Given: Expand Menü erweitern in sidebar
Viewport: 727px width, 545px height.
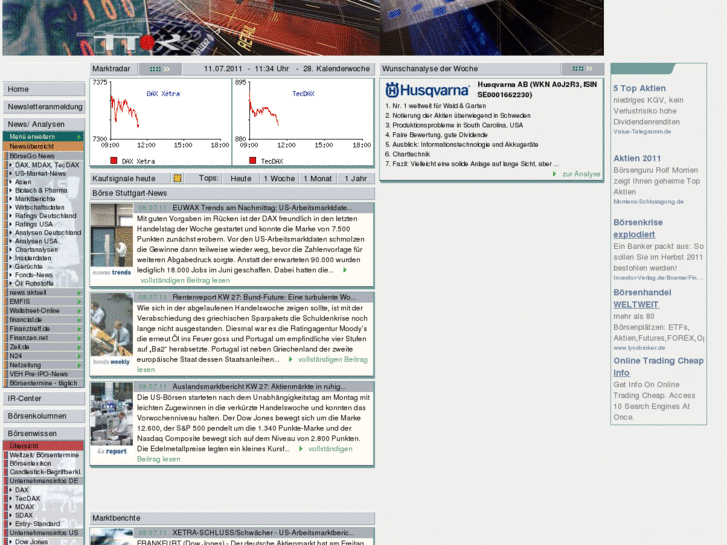Looking at the screenshot, I should pos(44,137).
